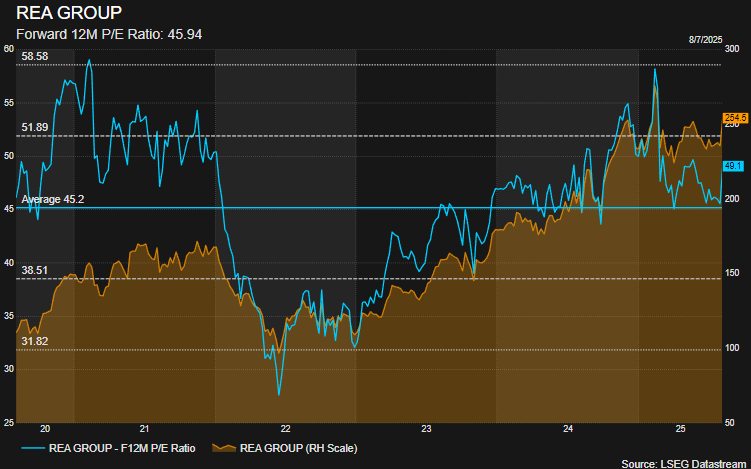Select the REA GROUP - F12M P/E Ratio legend label
This screenshot has width=751, height=469.
coord(121,448)
